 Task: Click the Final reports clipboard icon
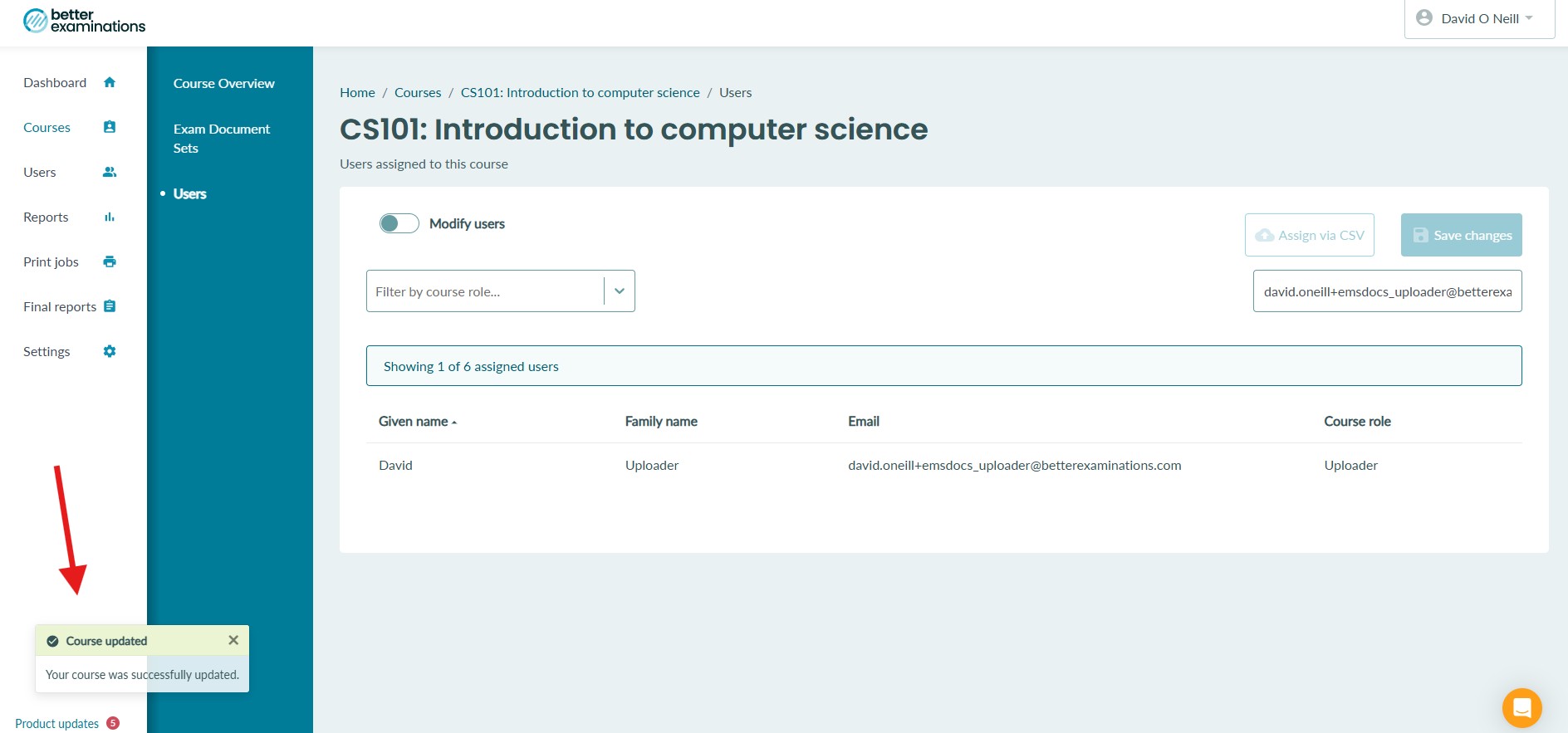pos(110,306)
